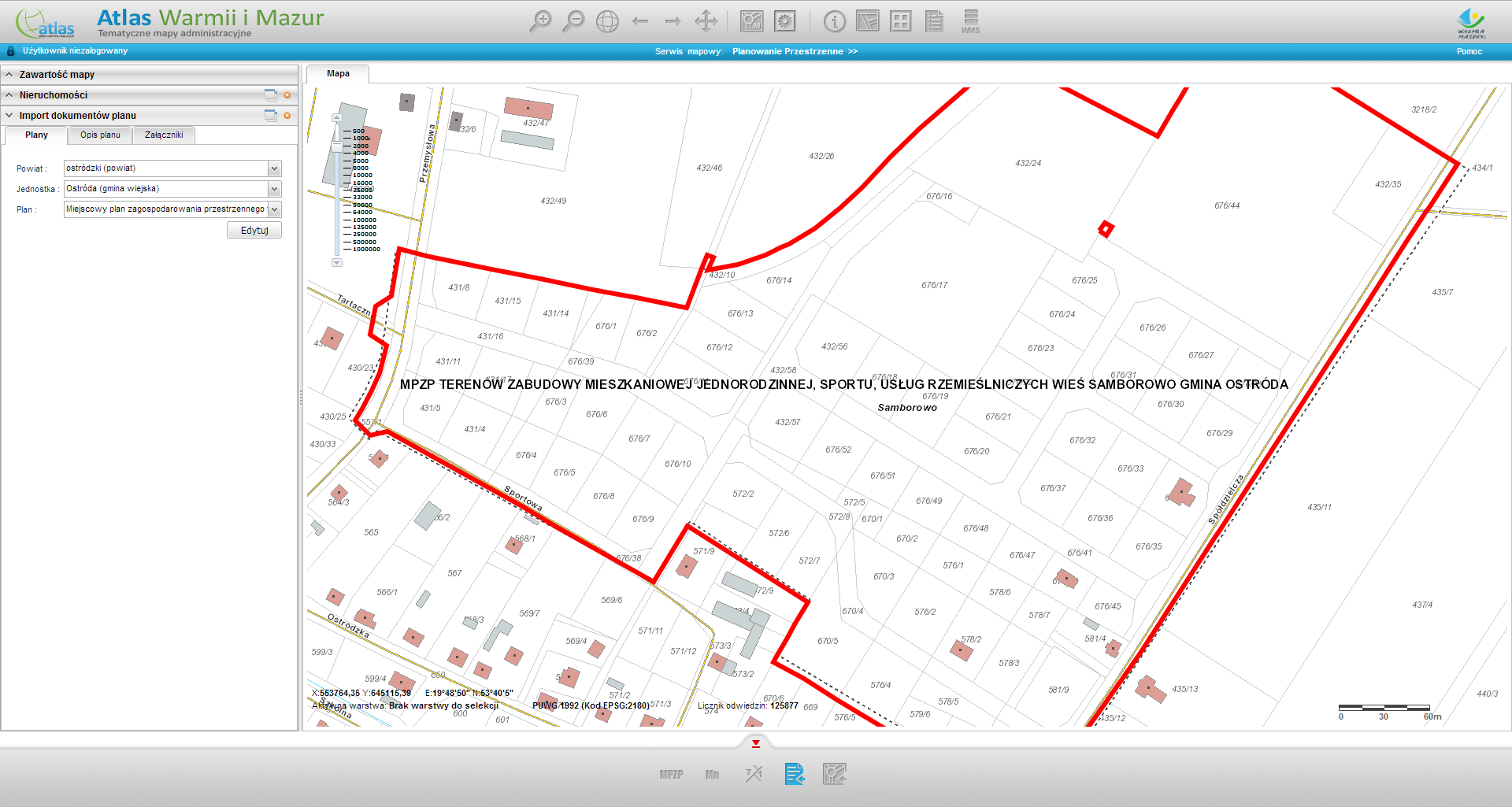The image size is (1512, 807).
Task: Click the 10000 scale label on slider
Action: click(362, 176)
